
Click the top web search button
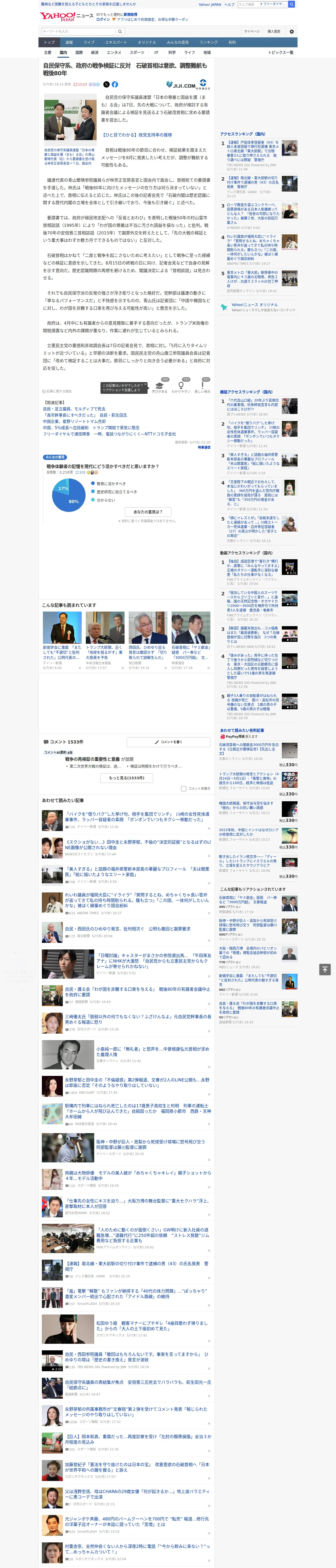(292, 4)
